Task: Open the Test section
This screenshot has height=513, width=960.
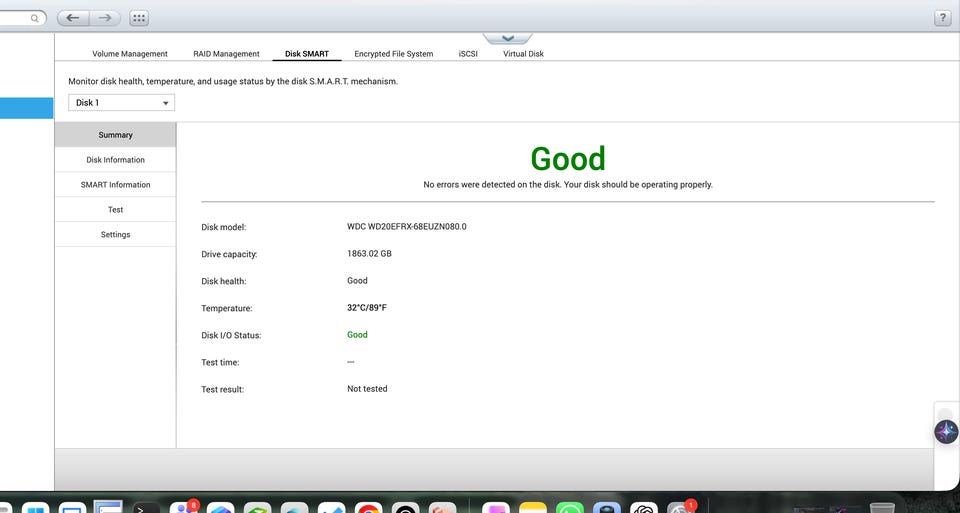Action: (x=115, y=209)
